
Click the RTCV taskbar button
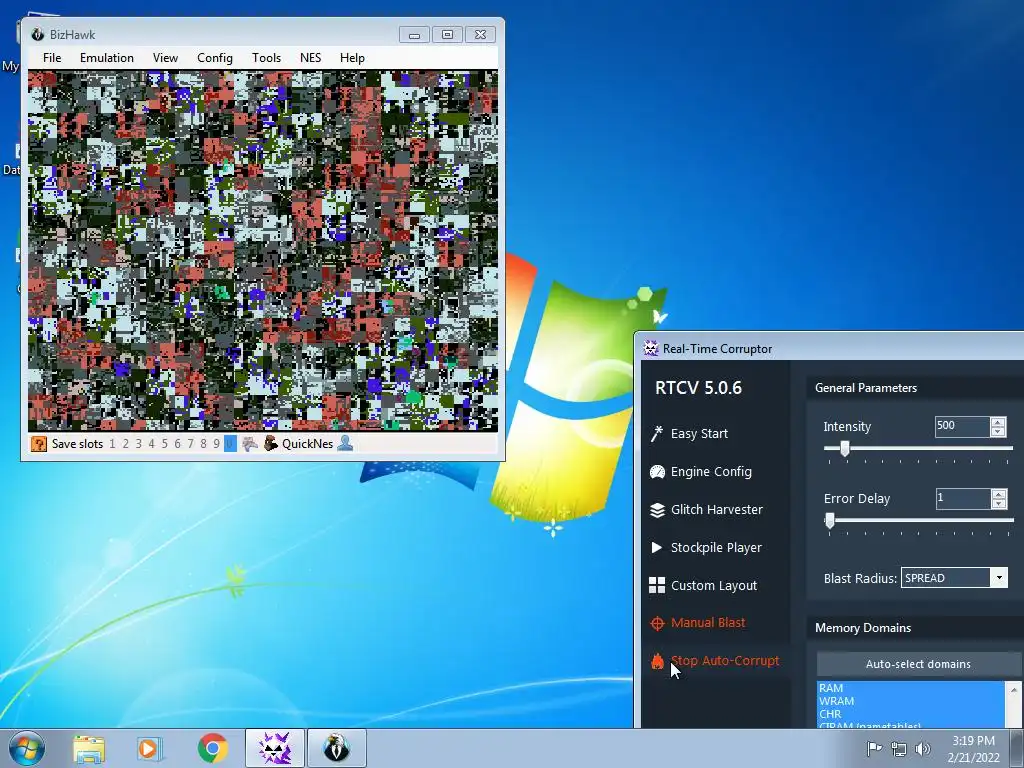coord(274,748)
